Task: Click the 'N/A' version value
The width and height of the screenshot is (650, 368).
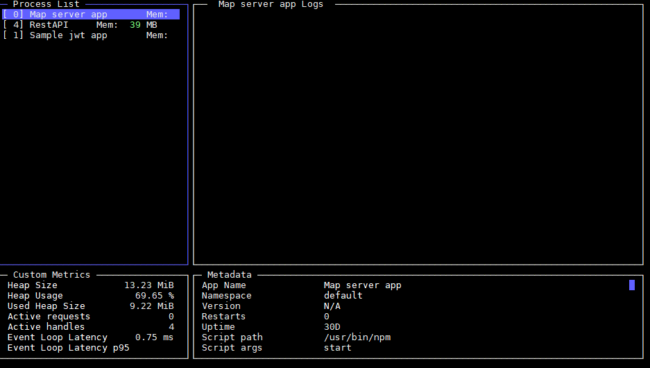Action: (332, 306)
